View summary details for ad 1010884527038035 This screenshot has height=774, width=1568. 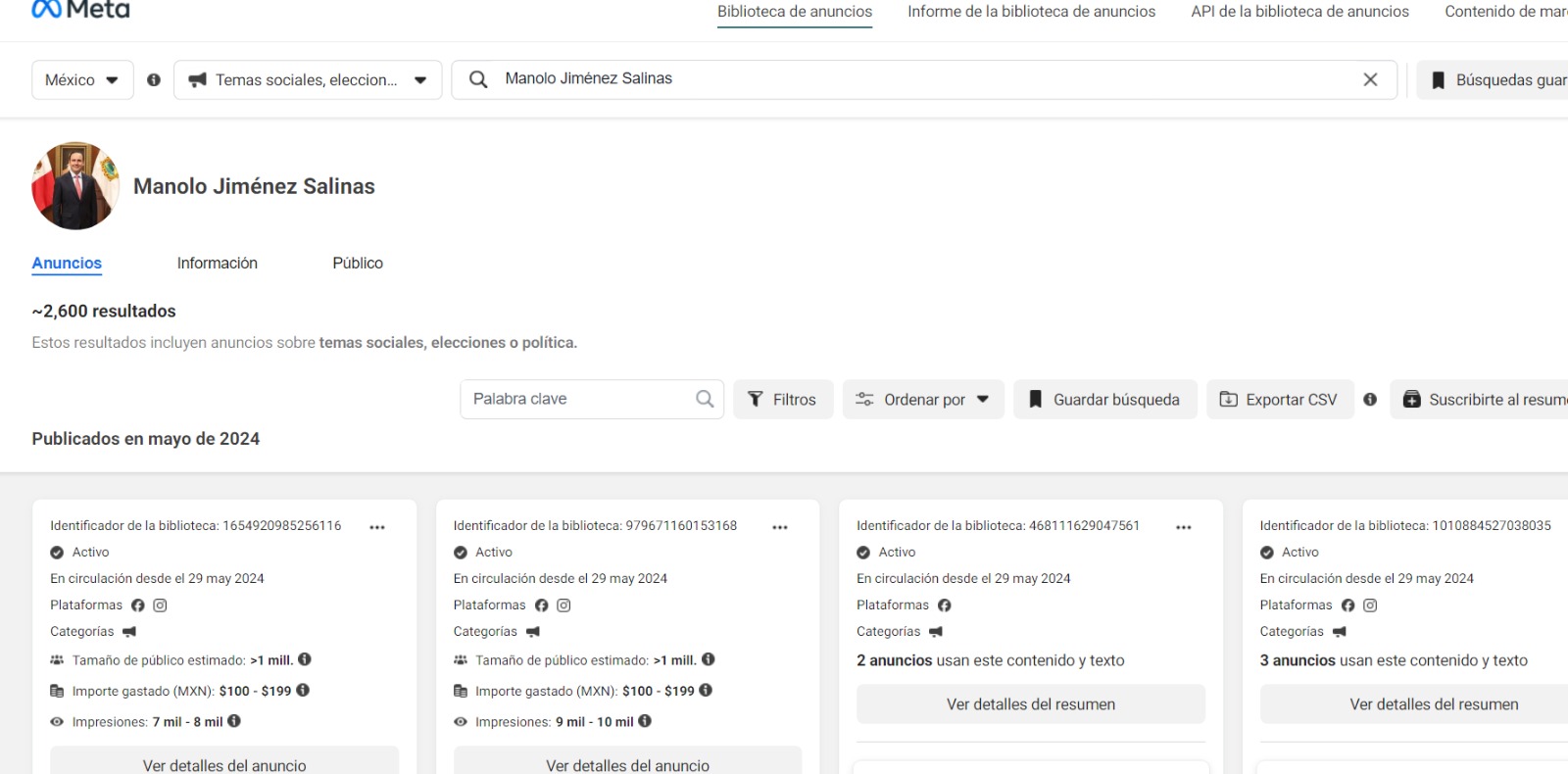(x=1414, y=703)
